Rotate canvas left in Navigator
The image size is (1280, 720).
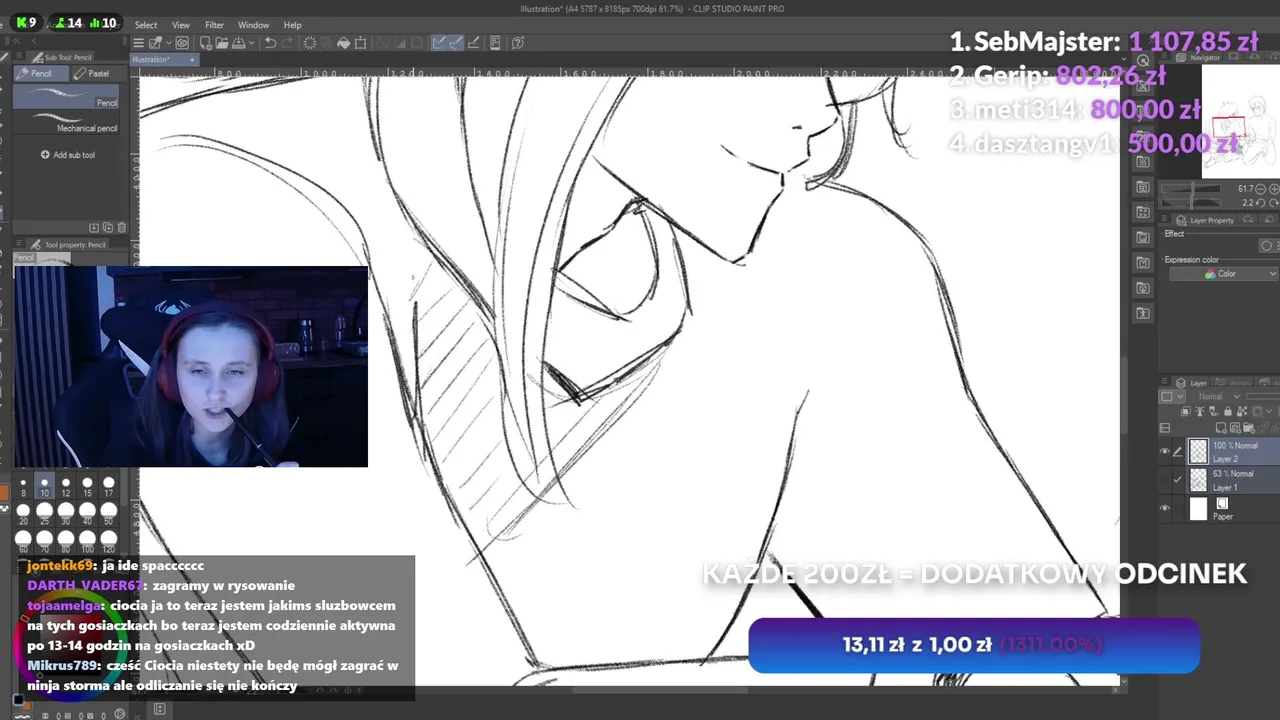1260,203
